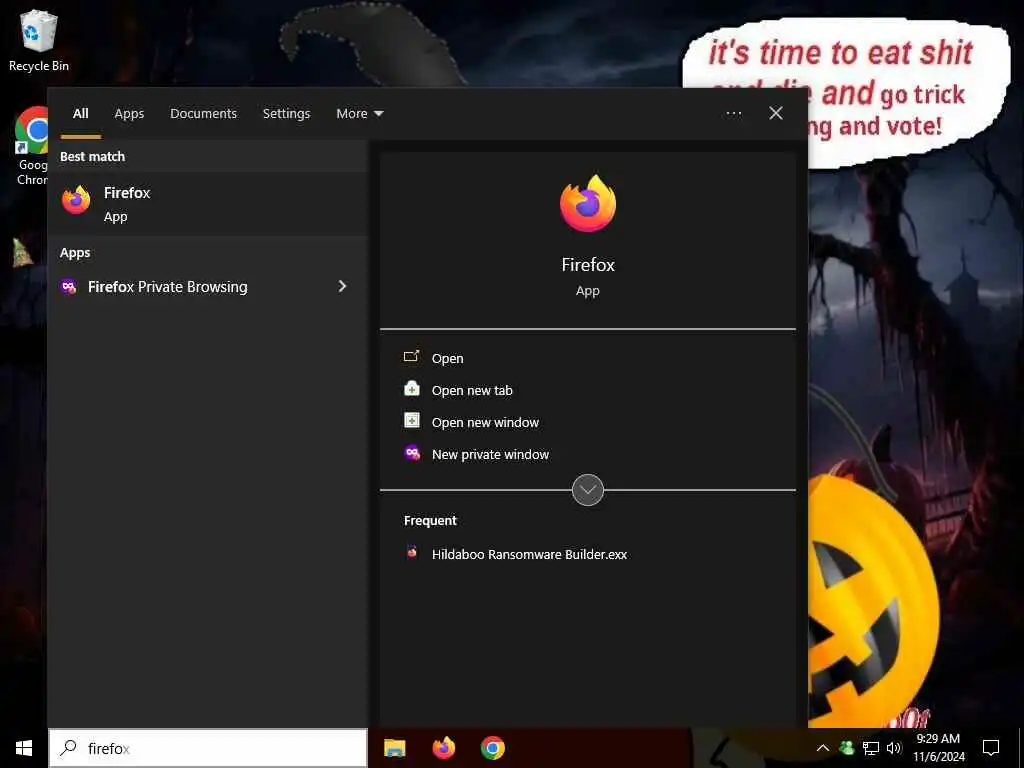Screen dimensions: 1024x768
Task: Switch to Apps search tab
Action: click(x=129, y=114)
